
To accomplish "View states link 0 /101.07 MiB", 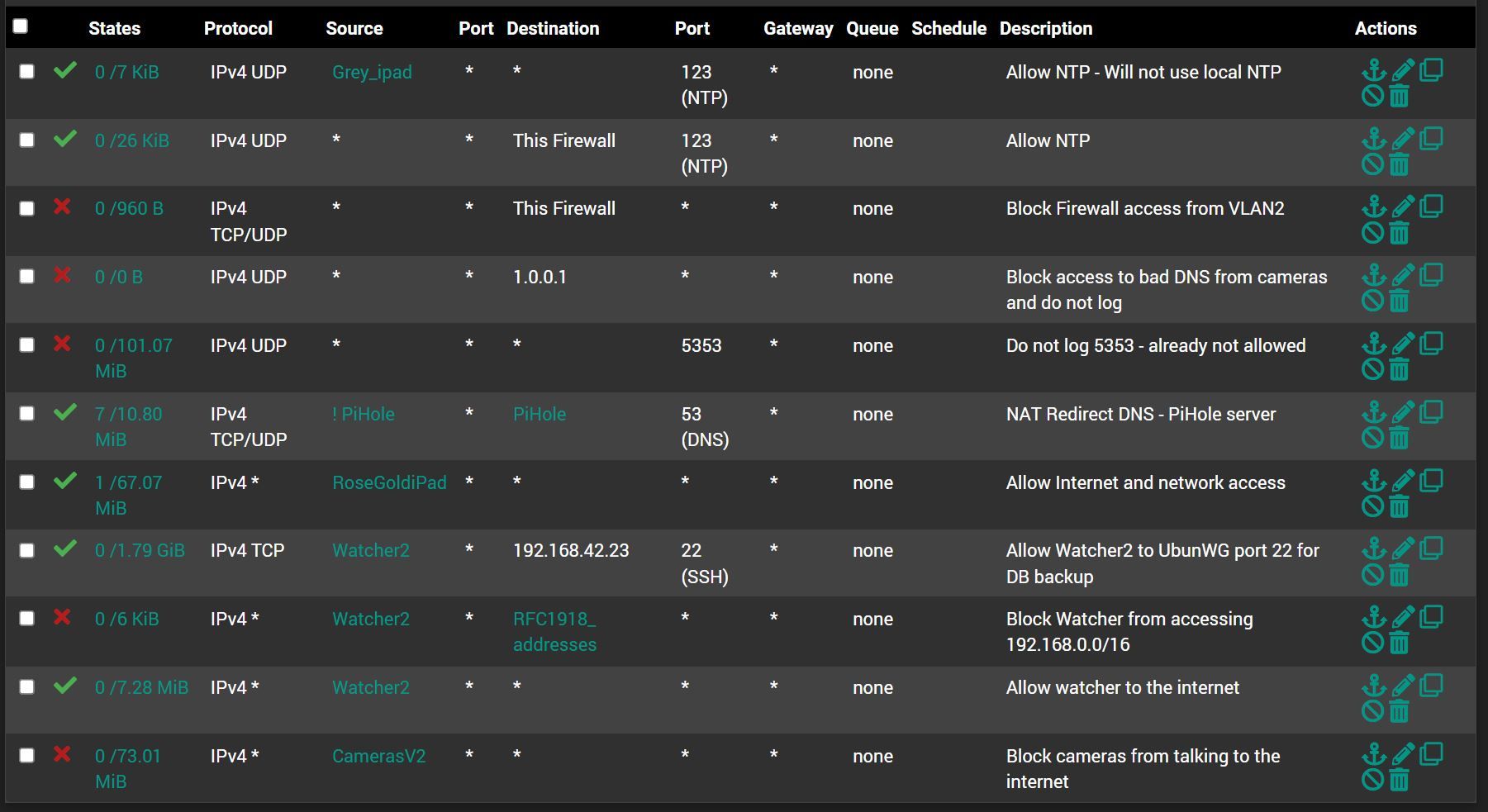I will [133, 358].
